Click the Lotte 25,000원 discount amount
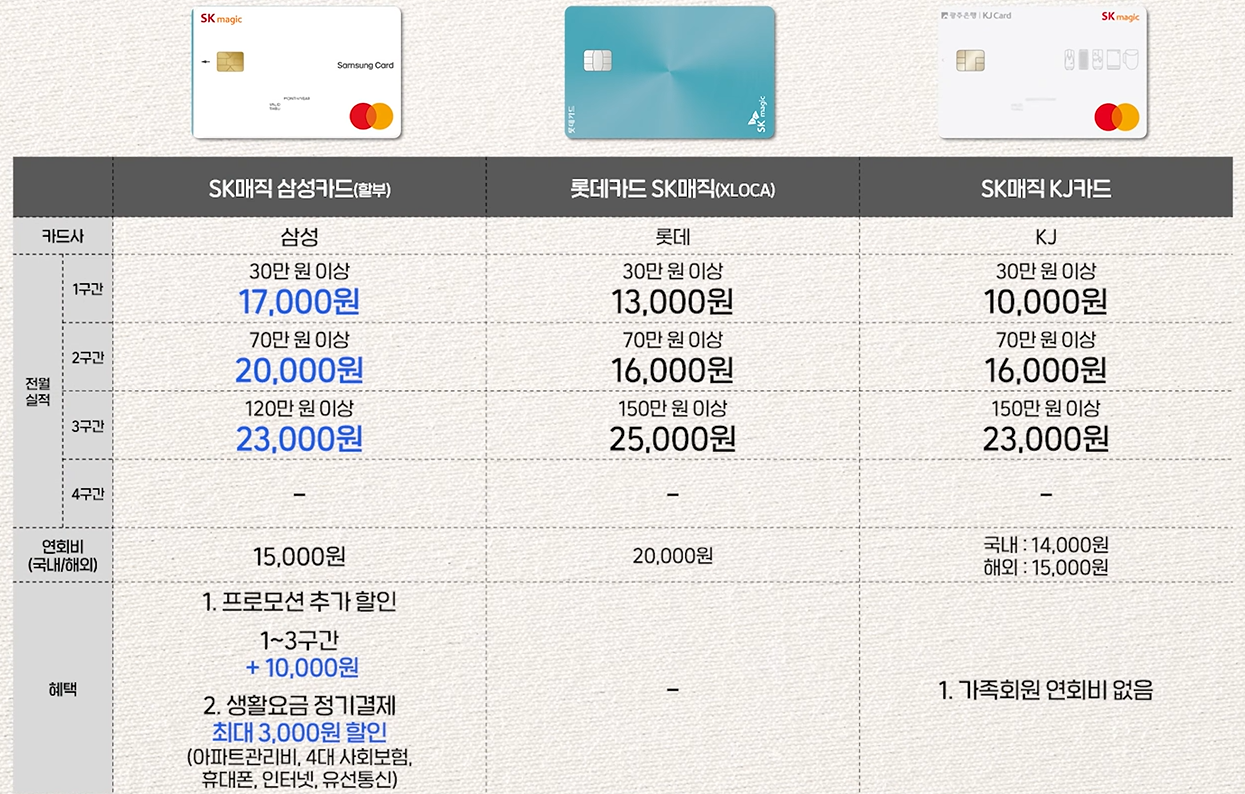 tap(672, 439)
